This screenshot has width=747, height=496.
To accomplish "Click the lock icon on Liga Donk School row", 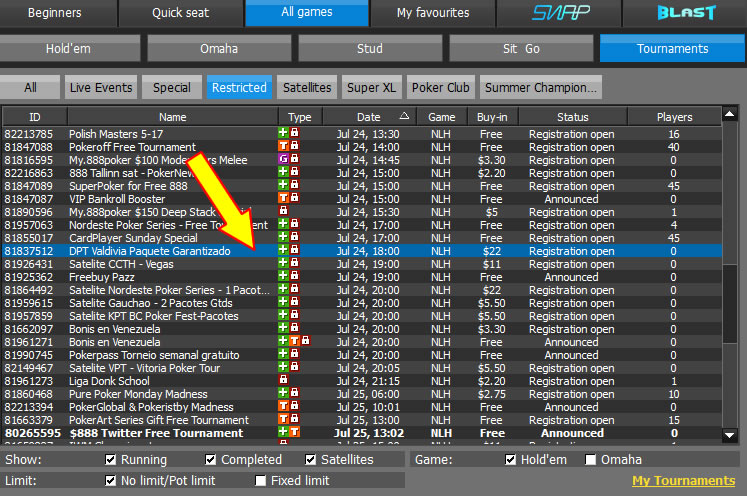I will point(283,381).
